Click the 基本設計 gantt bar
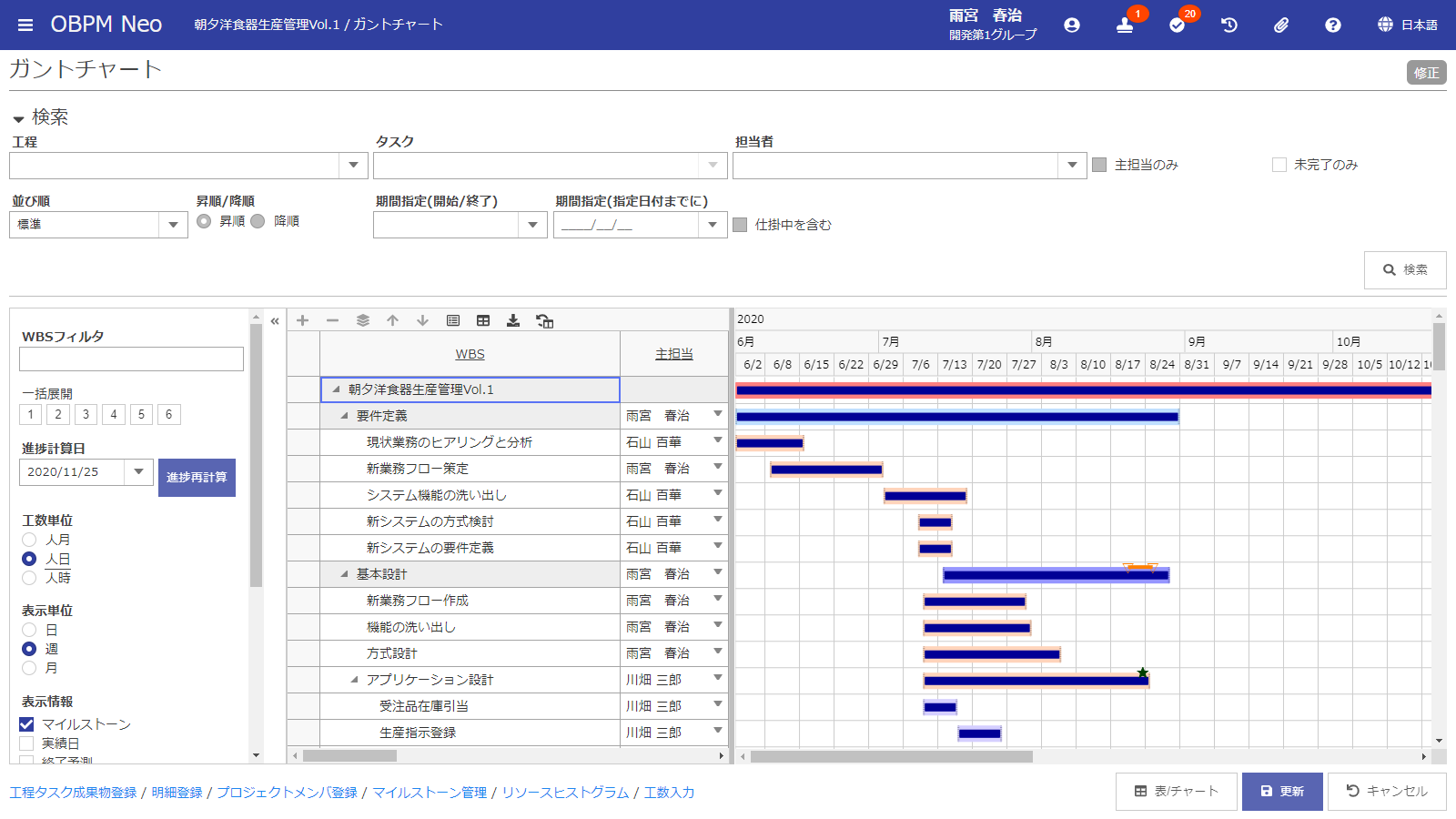The width and height of the screenshot is (1456, 819). tap(1056, 575)
